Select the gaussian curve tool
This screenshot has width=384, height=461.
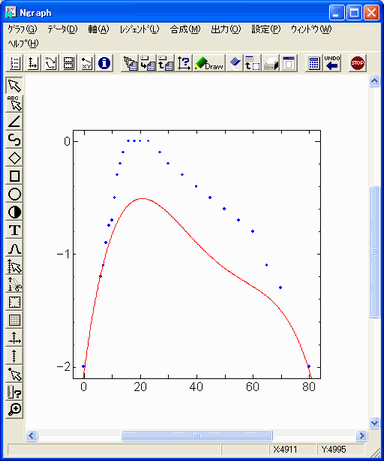(x=14, y=248)
